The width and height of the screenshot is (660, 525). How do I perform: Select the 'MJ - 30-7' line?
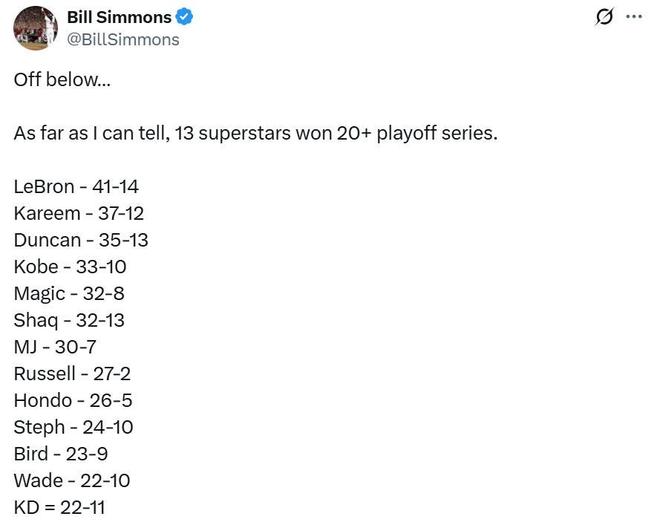54,347
